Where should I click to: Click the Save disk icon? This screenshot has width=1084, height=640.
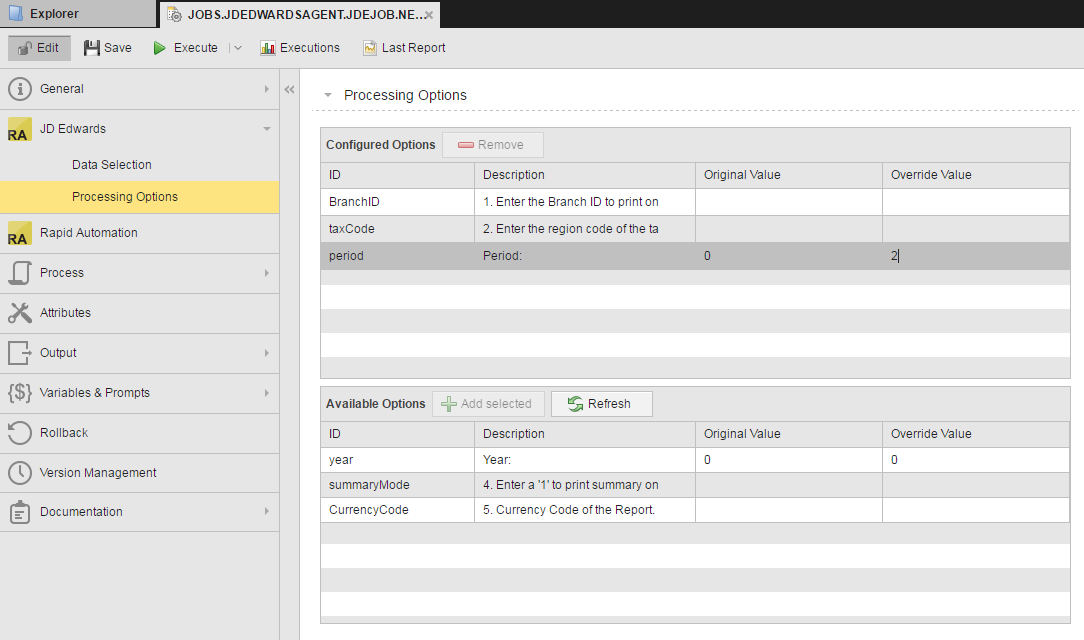(x=92, y=48)
